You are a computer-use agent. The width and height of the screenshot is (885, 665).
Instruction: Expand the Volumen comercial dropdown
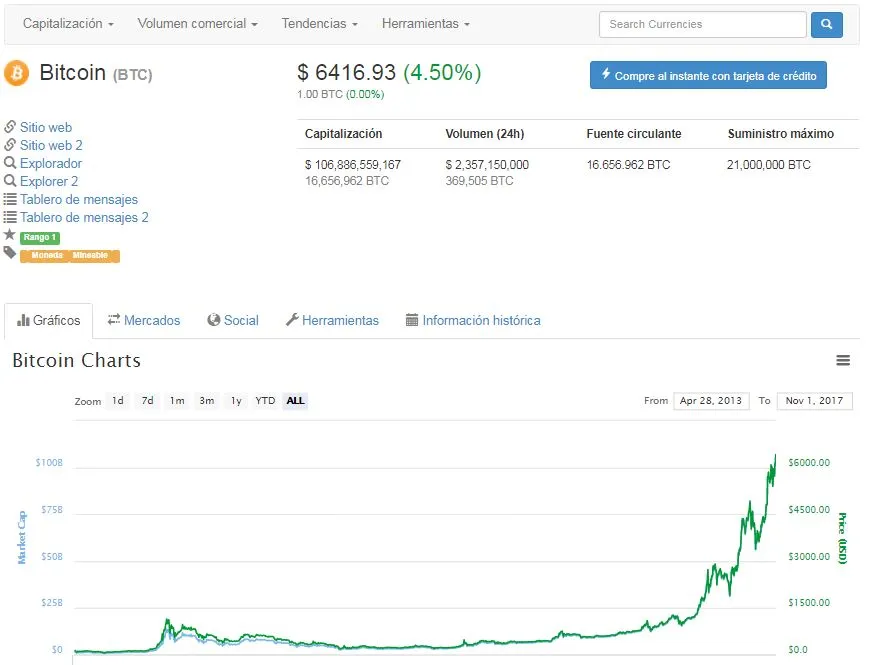(198, 24)
